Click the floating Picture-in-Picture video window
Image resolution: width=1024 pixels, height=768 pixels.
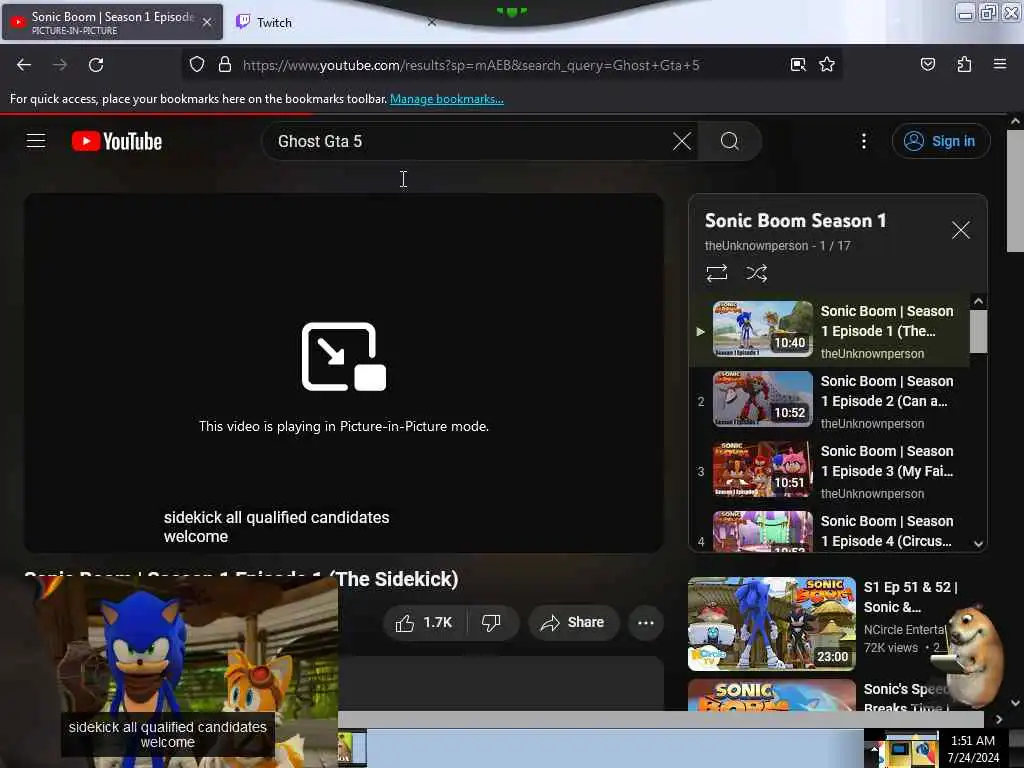[x=169, y=673]
